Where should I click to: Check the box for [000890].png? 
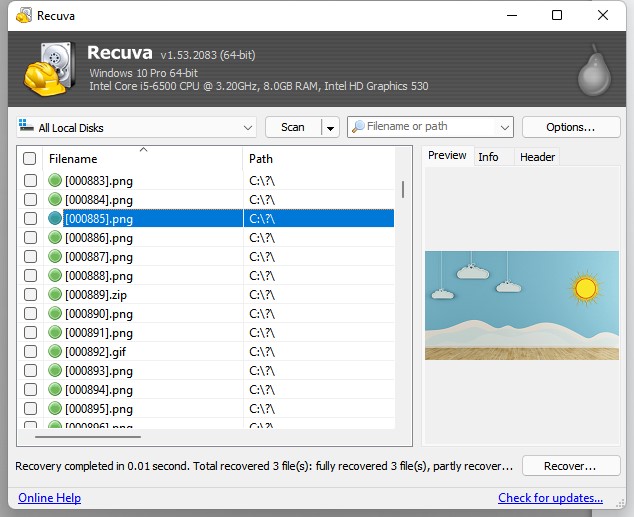pos(30,313)
